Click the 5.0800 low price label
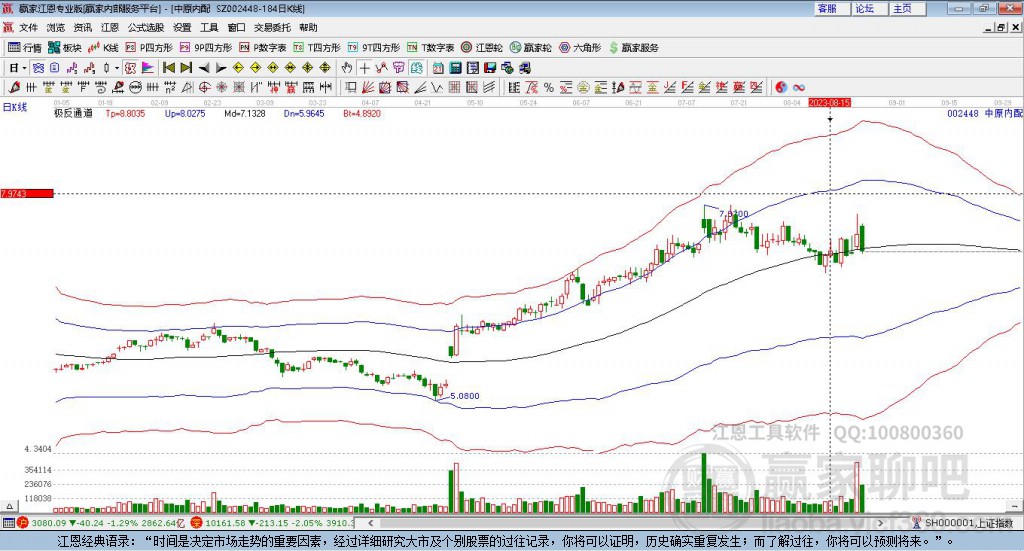1024x551 pixels. (x=465, y=396)
